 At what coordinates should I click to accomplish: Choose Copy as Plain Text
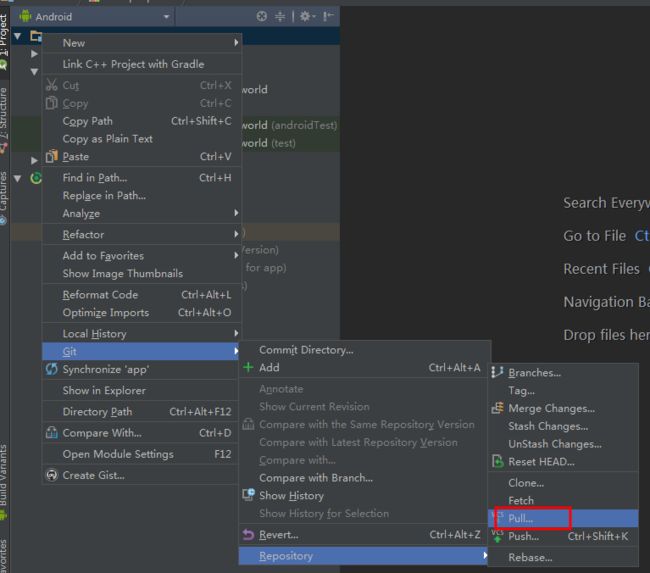coord(141,139)
